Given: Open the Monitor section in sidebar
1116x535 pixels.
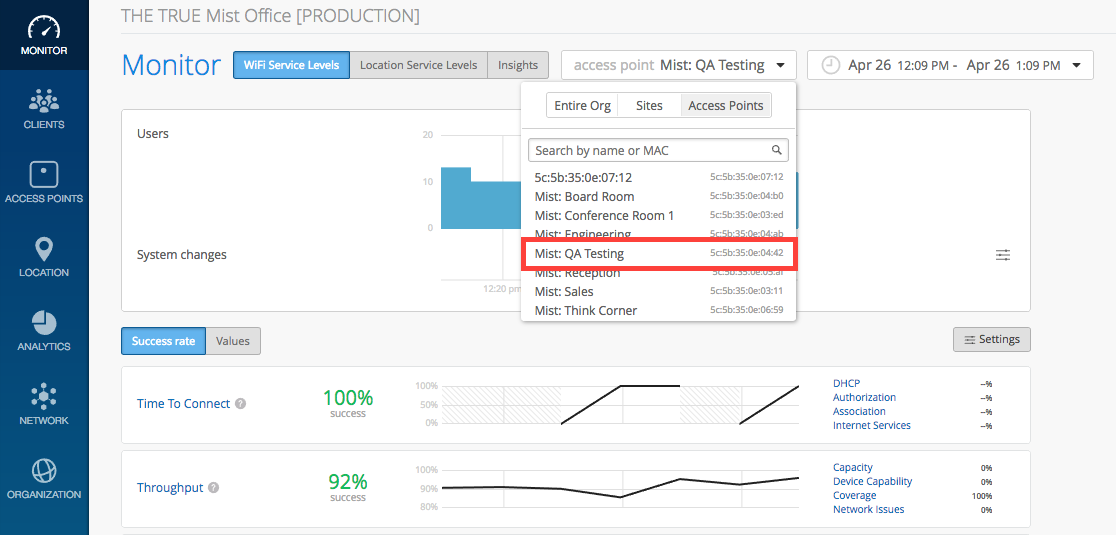Looking at the screenshot, I should [x=44, y=35].
